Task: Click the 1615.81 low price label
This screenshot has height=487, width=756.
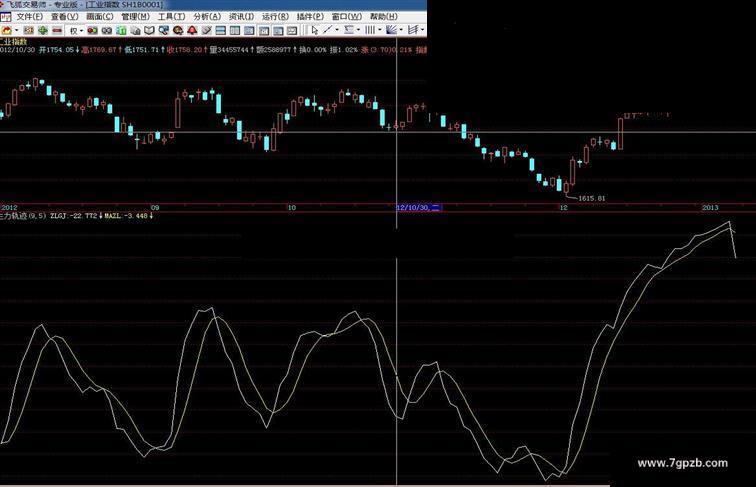Action: (x=592, y=198)
